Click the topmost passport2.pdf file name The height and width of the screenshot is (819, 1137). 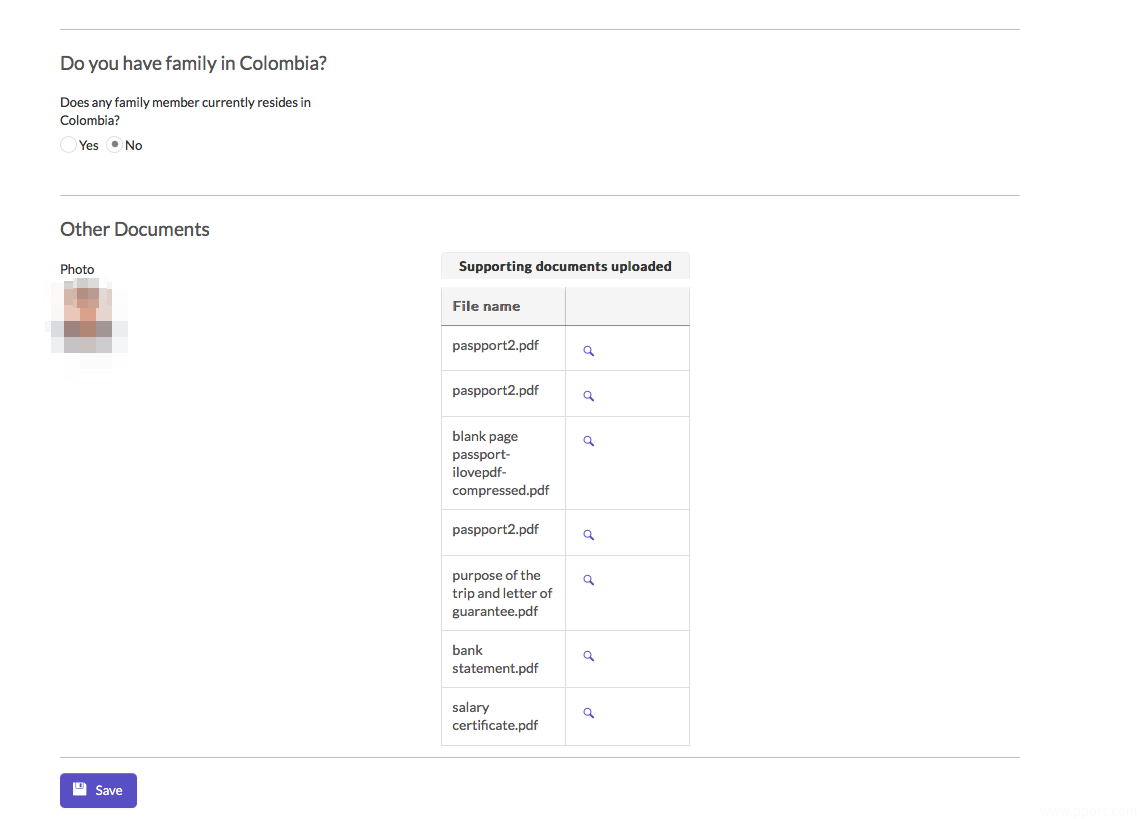tap(495, 345)
